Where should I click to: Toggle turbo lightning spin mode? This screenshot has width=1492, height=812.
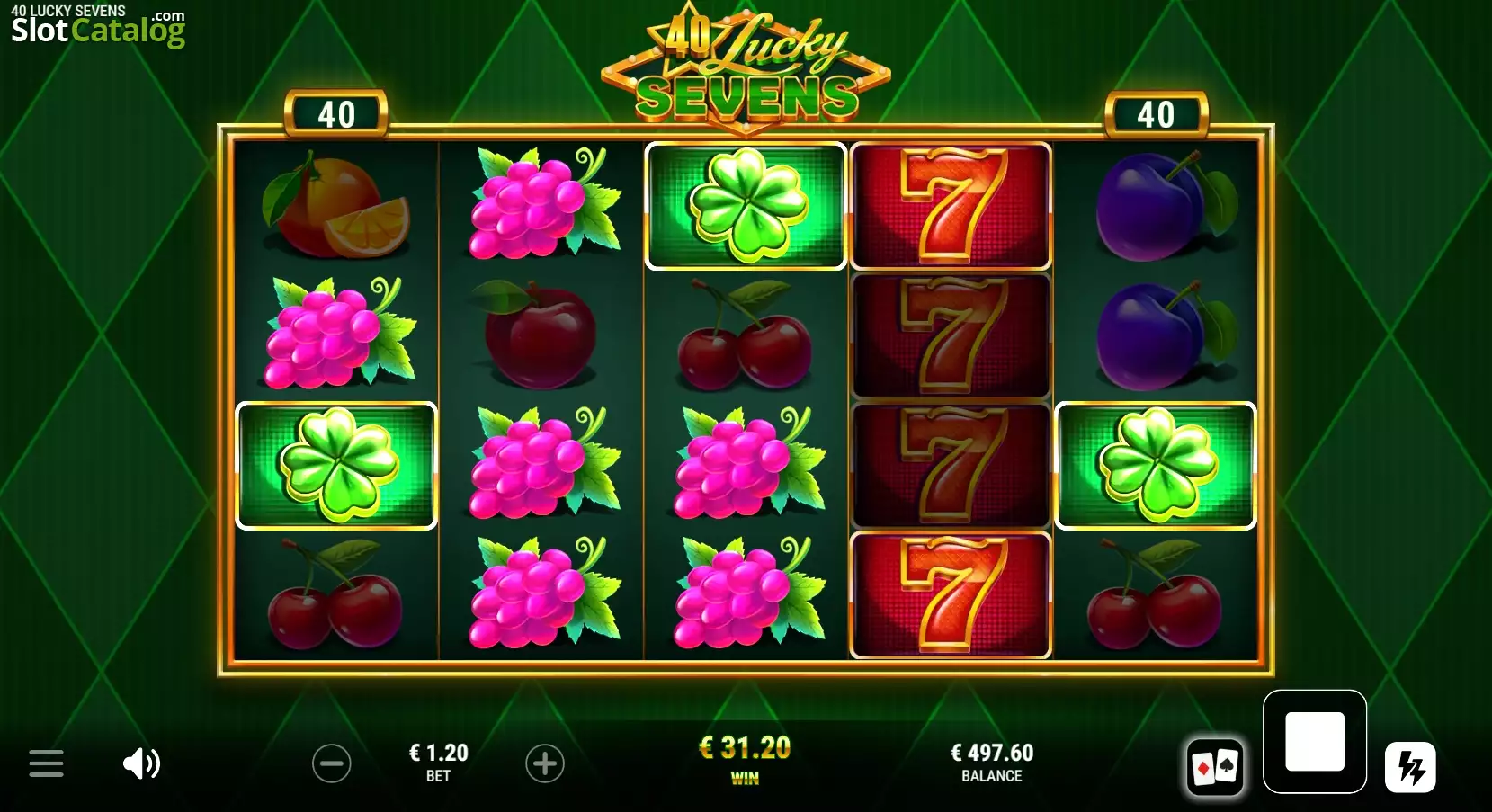click(1410, 767)
